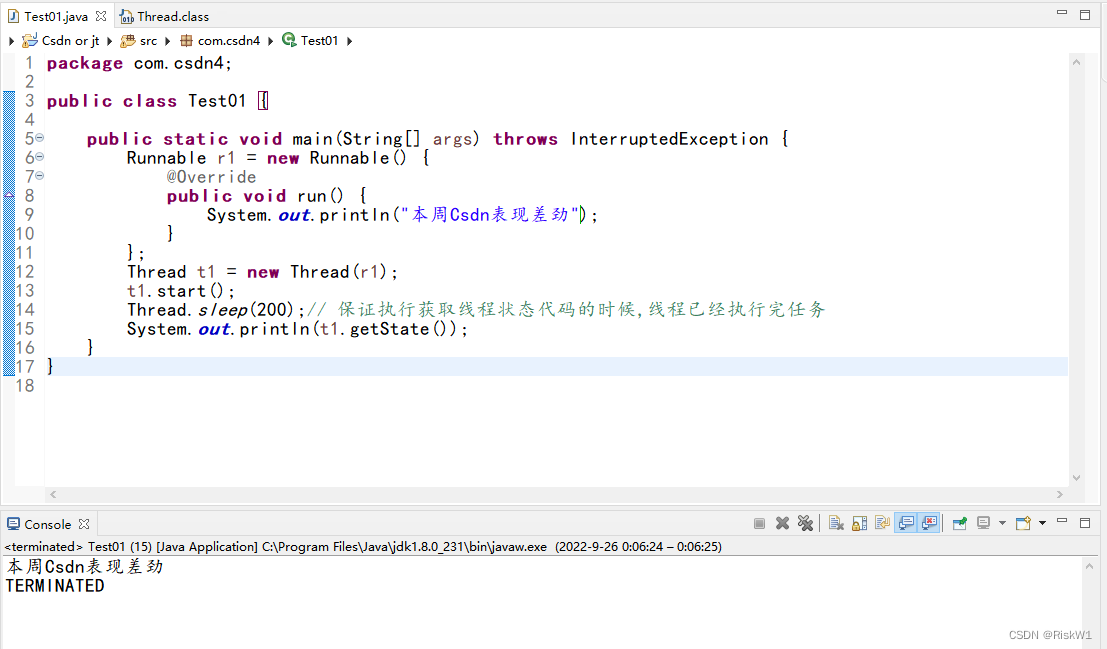The image size is (1107, 649).
Task: Collapse the fold marker on line 7
Action: click(40, 176)
